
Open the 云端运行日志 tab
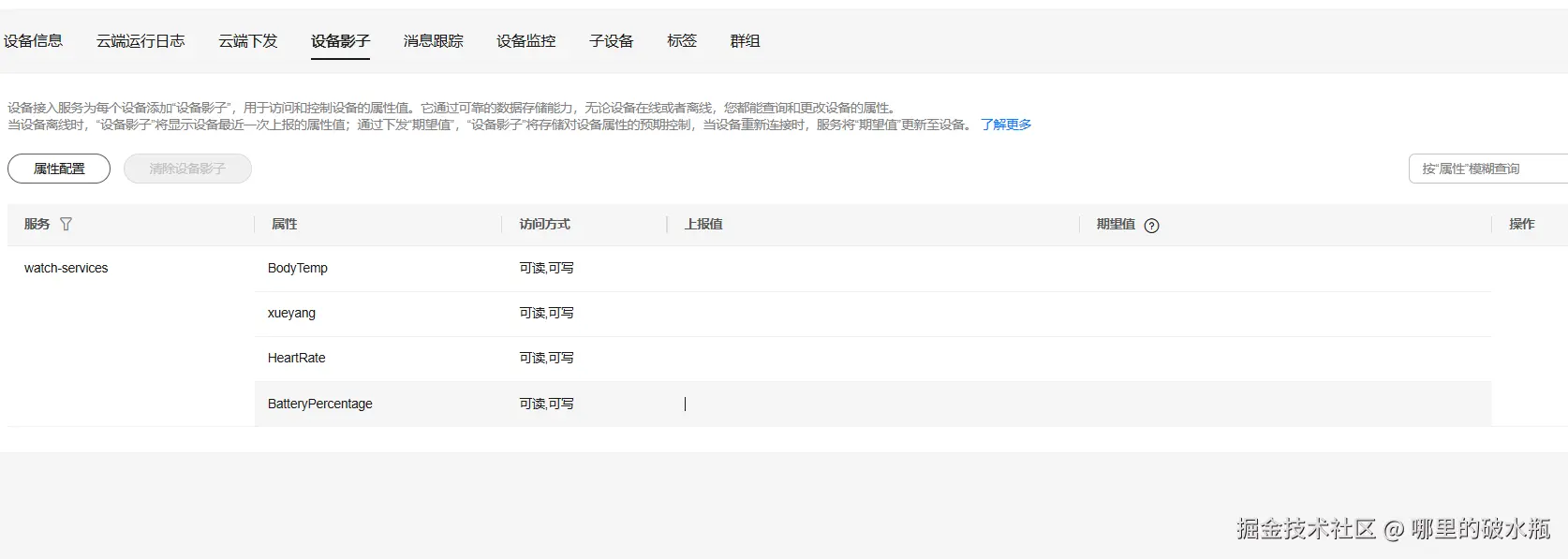tap(141, 41)
